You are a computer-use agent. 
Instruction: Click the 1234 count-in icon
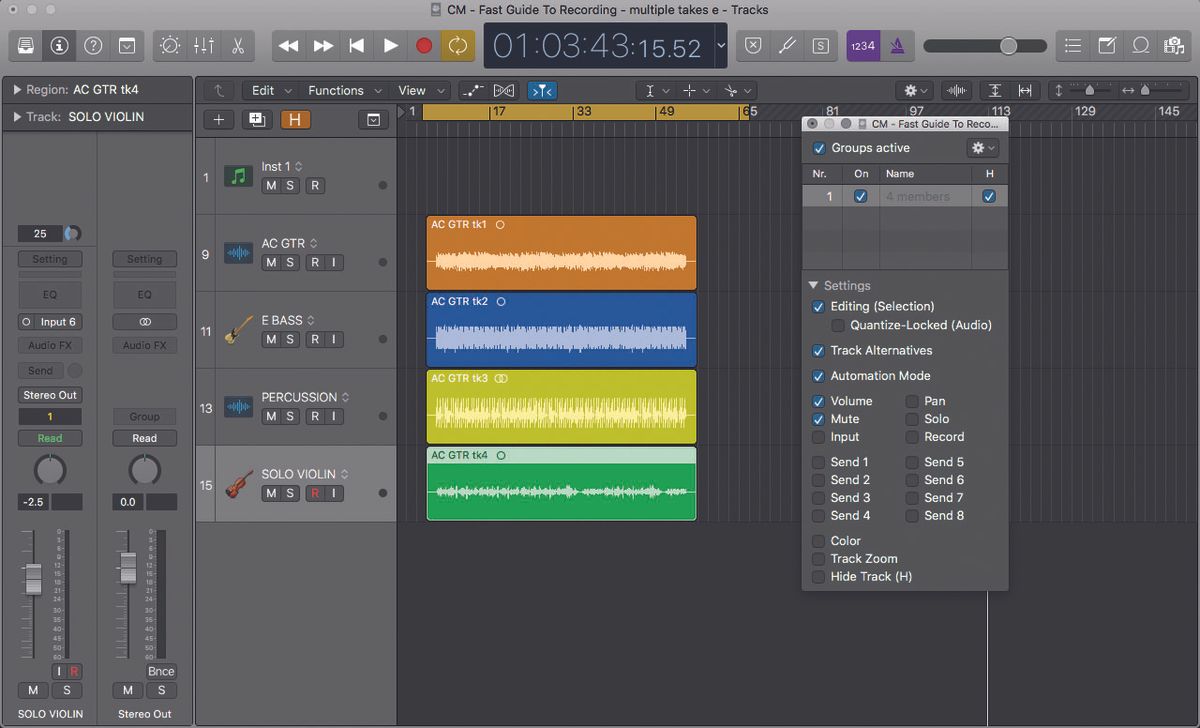[x=862, y=45]
